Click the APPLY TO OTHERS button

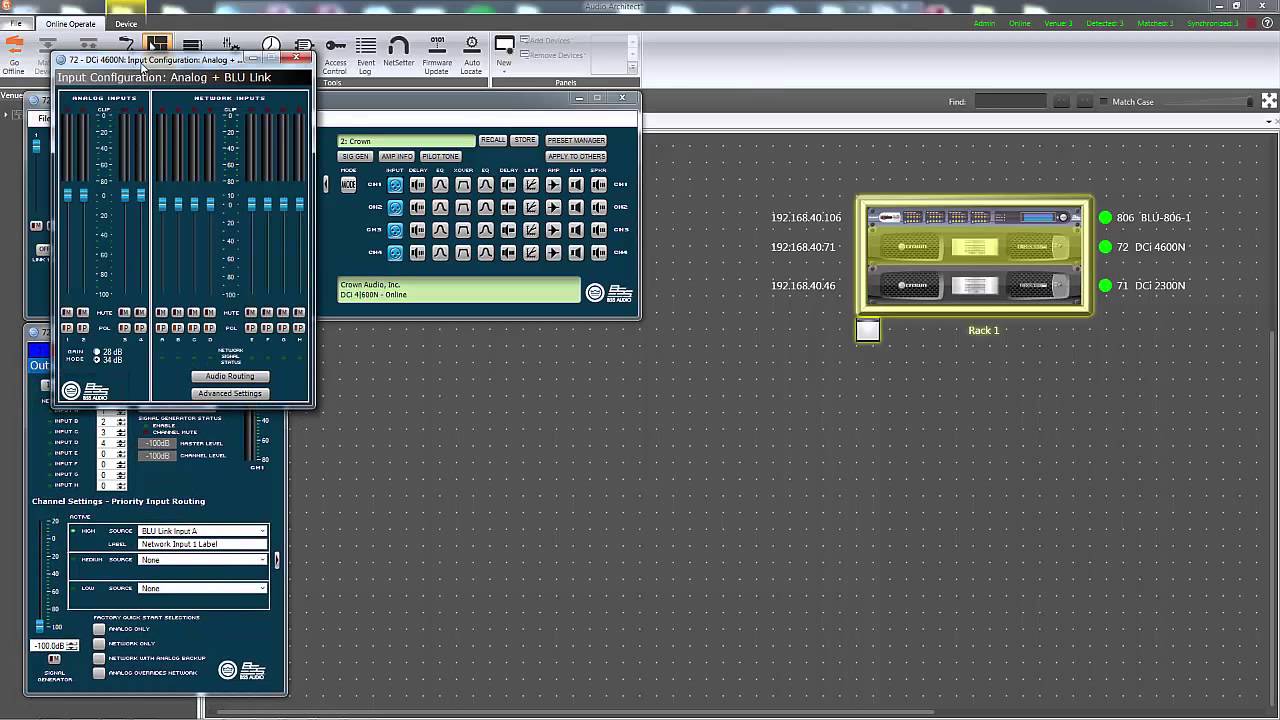[x=576, y=156]
